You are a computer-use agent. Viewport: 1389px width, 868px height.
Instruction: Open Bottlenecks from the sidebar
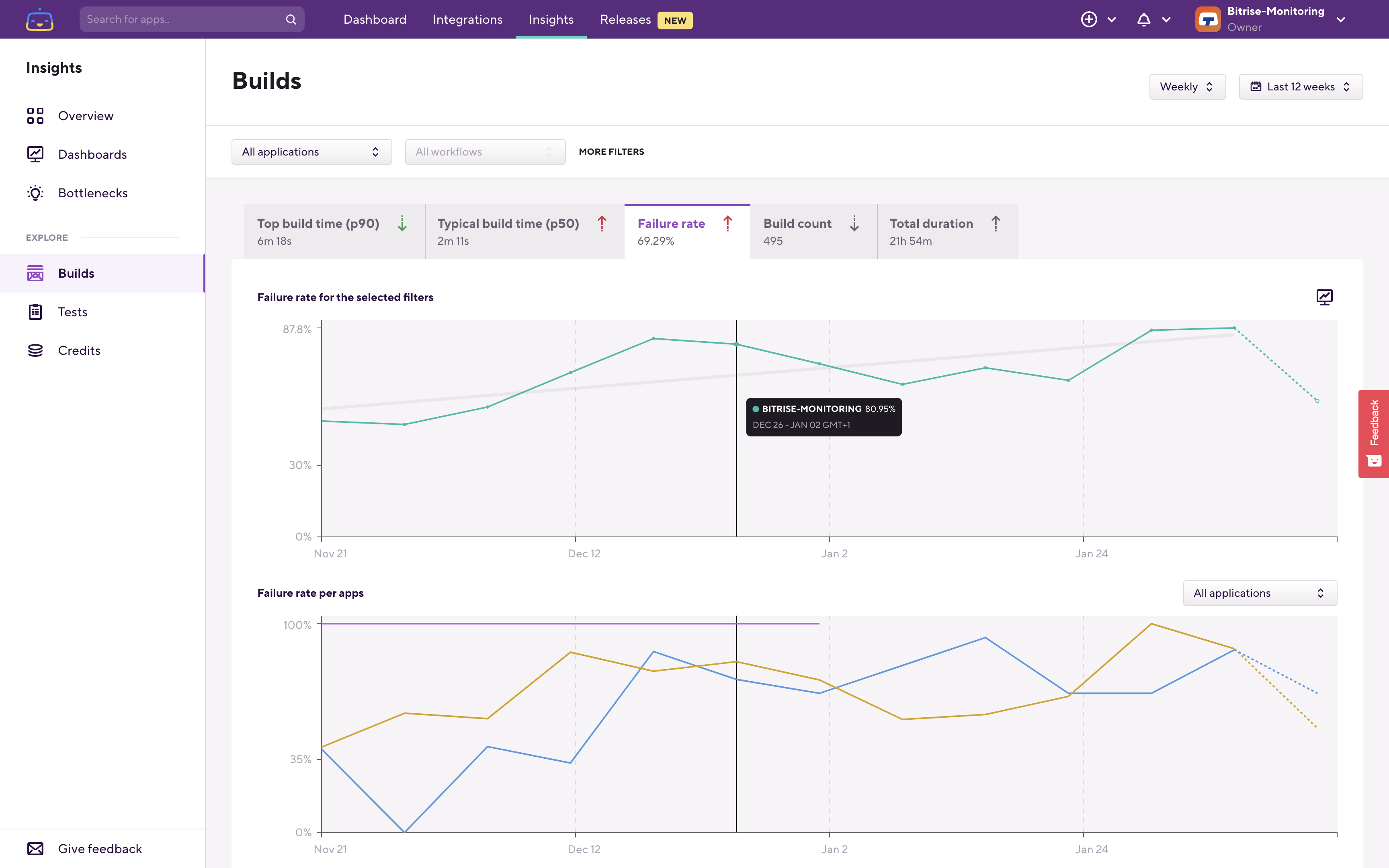pyautogui.click(x=36, y=192)
